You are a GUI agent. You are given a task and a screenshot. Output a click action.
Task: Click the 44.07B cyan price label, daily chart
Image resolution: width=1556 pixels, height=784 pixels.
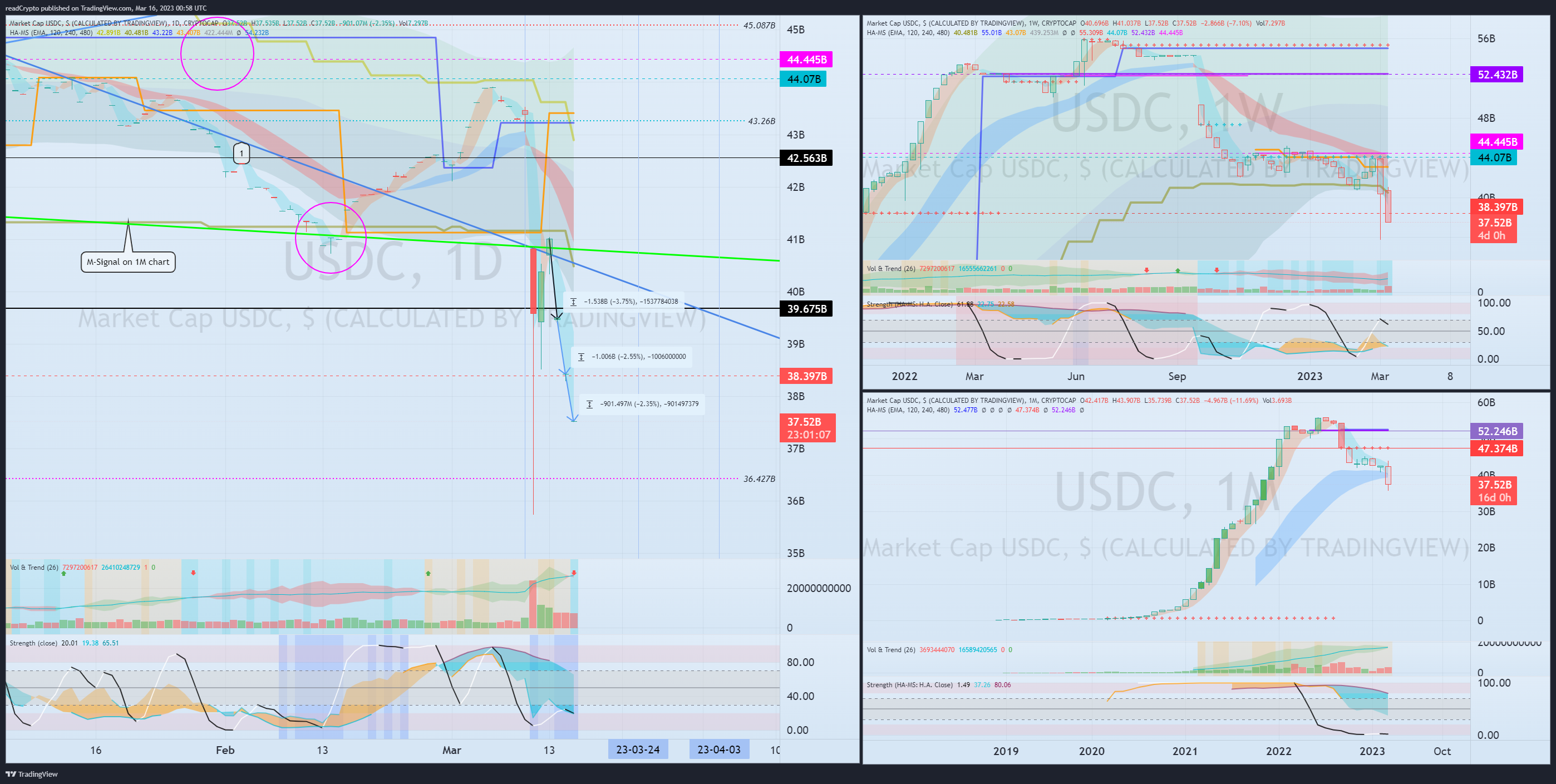[x=804, y=79]
